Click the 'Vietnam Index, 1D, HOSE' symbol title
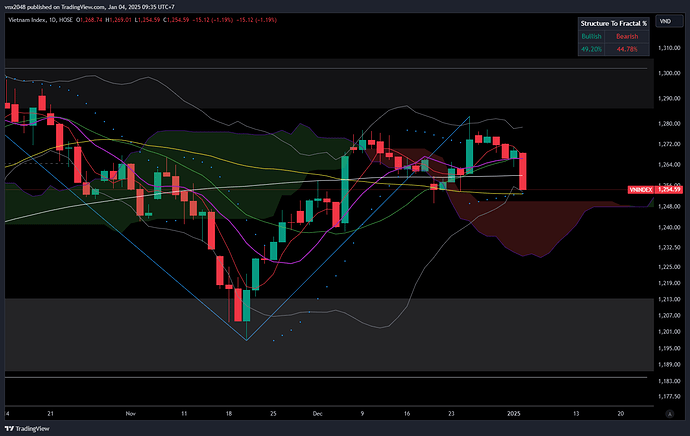This screenshot has height=436, width=690. click(x=40, y=20)
